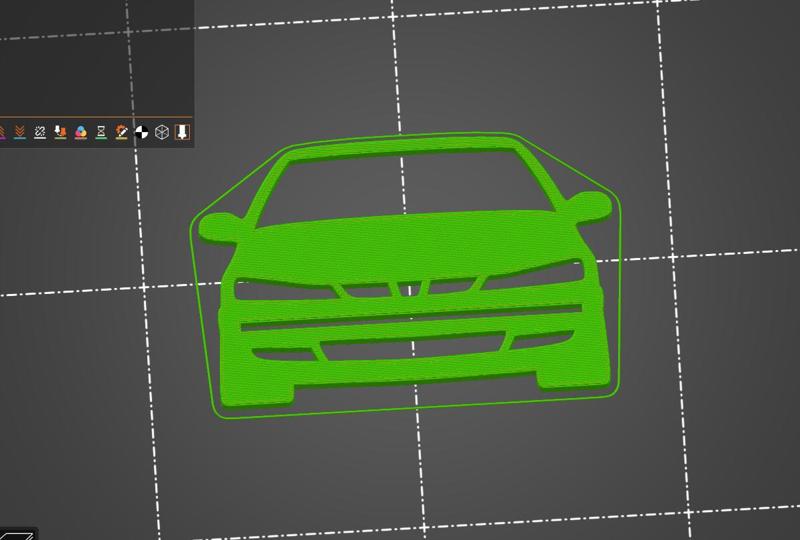Open the gear with pencil settings icon
This screenshot has height=540, width=800.
(x=121, y=132)
